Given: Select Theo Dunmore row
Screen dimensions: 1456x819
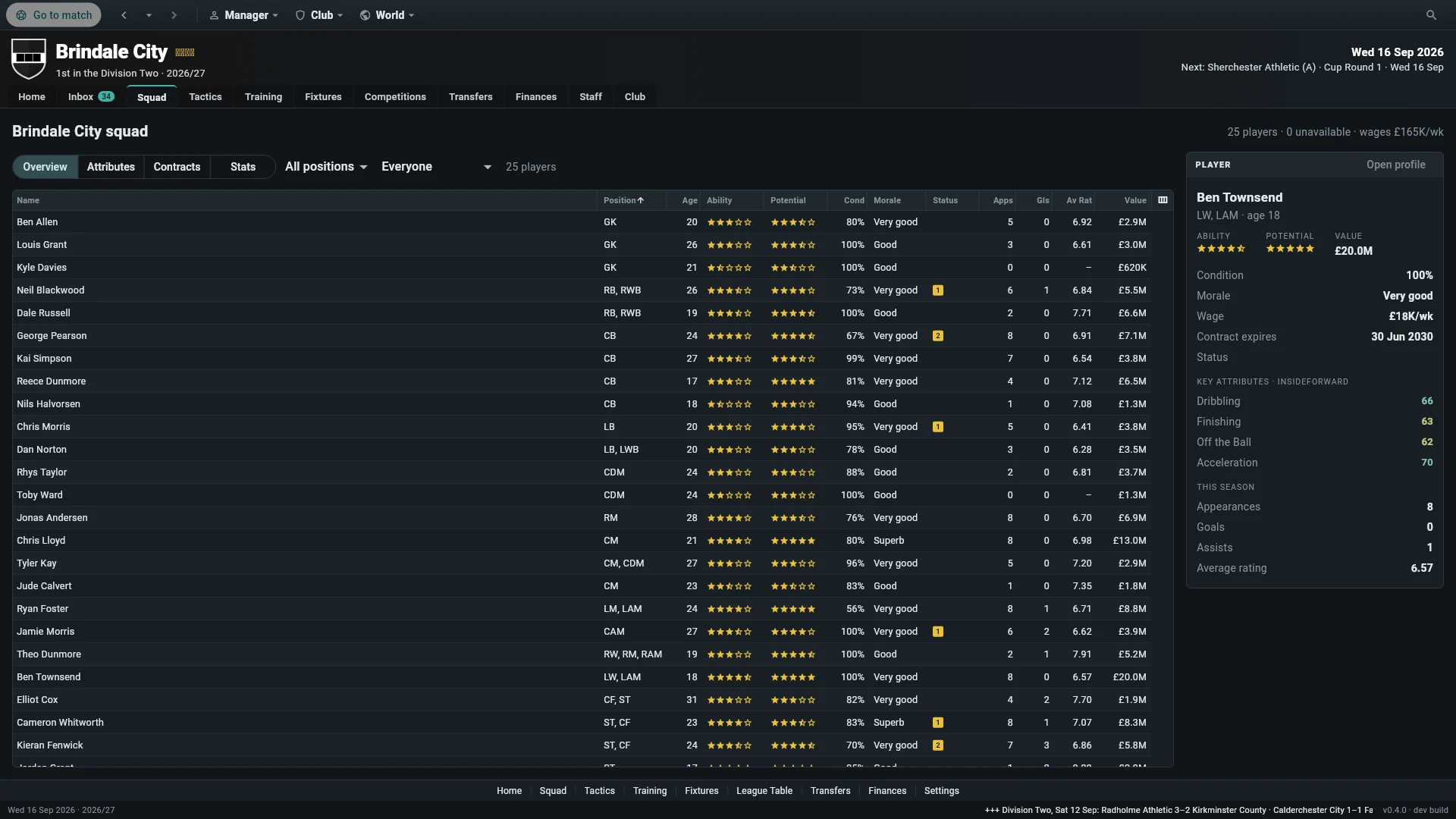Looking at the screenshot, I should [582, 654].
